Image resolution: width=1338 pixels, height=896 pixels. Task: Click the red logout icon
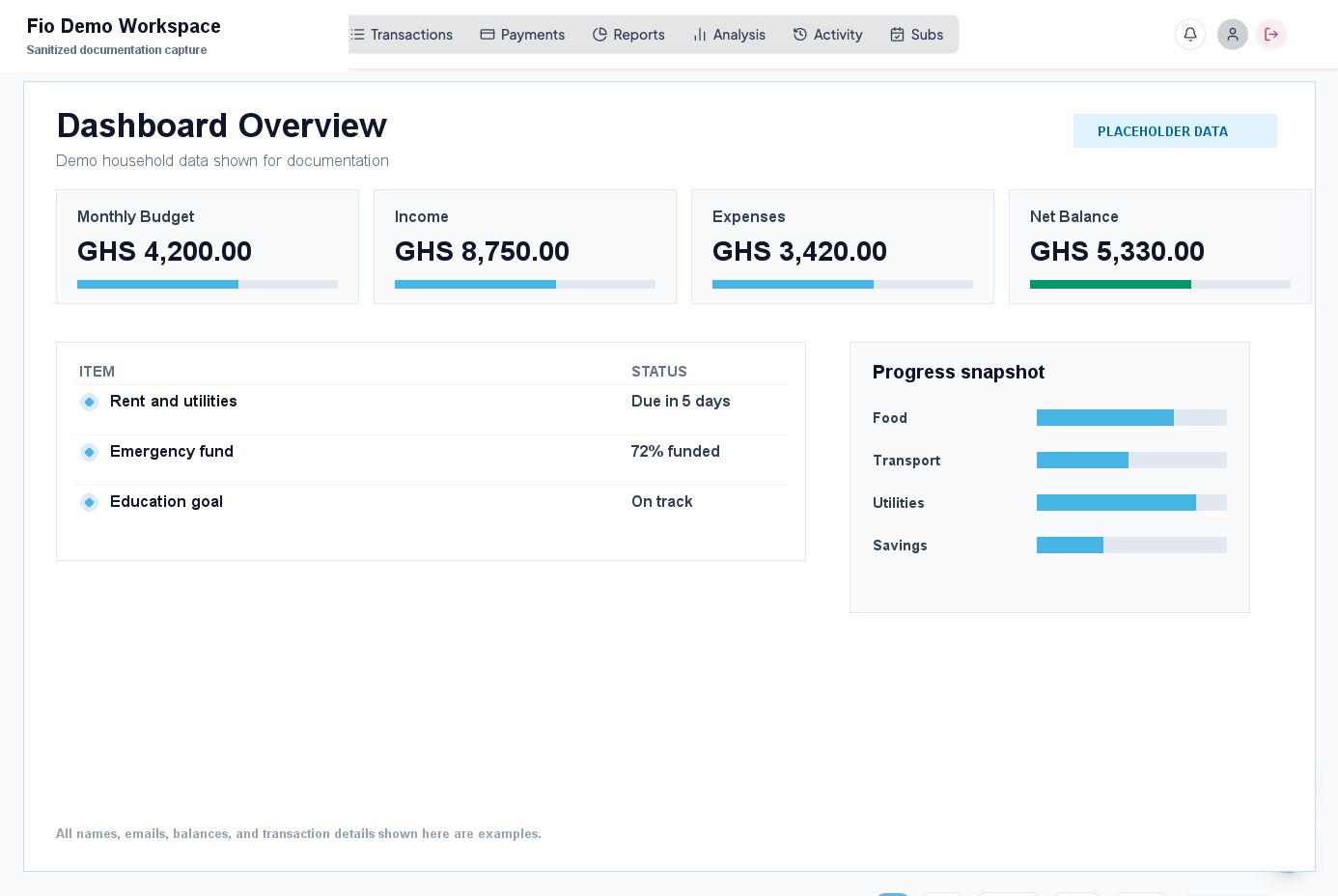[1271, 35]
